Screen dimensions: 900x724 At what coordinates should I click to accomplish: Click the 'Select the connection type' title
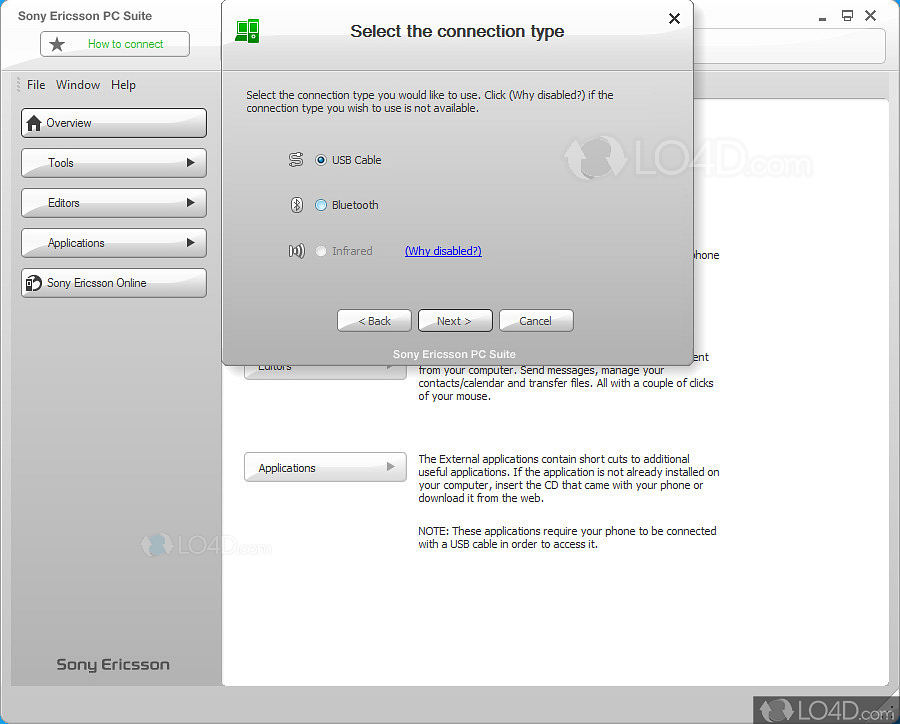(x=457, y=31)
